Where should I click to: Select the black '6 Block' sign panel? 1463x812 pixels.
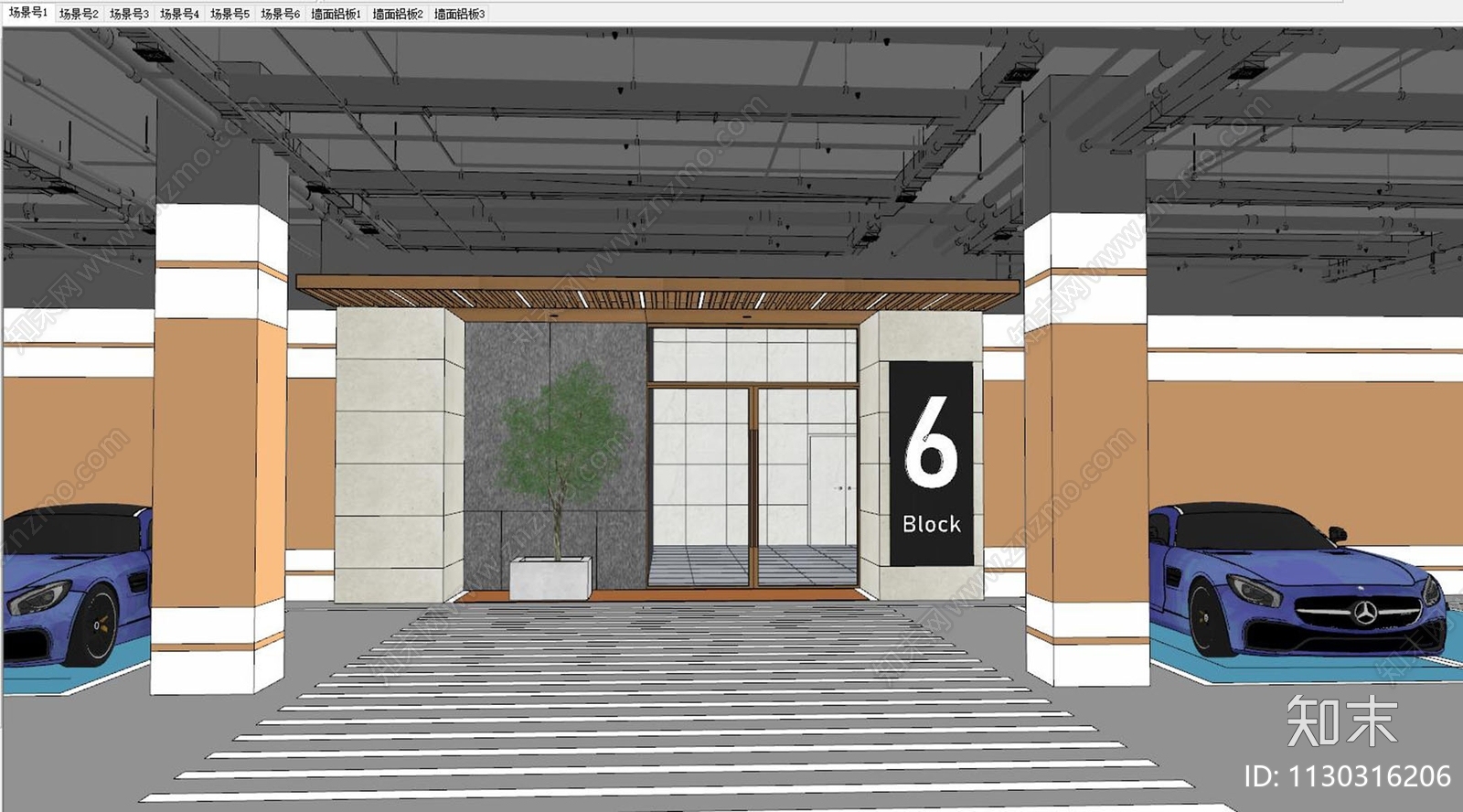tap(931, 463)
